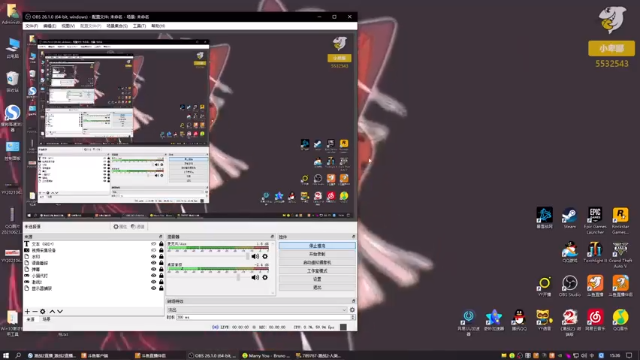
Task: Pop out the audio mixer dock
Action: pos(272,237)
